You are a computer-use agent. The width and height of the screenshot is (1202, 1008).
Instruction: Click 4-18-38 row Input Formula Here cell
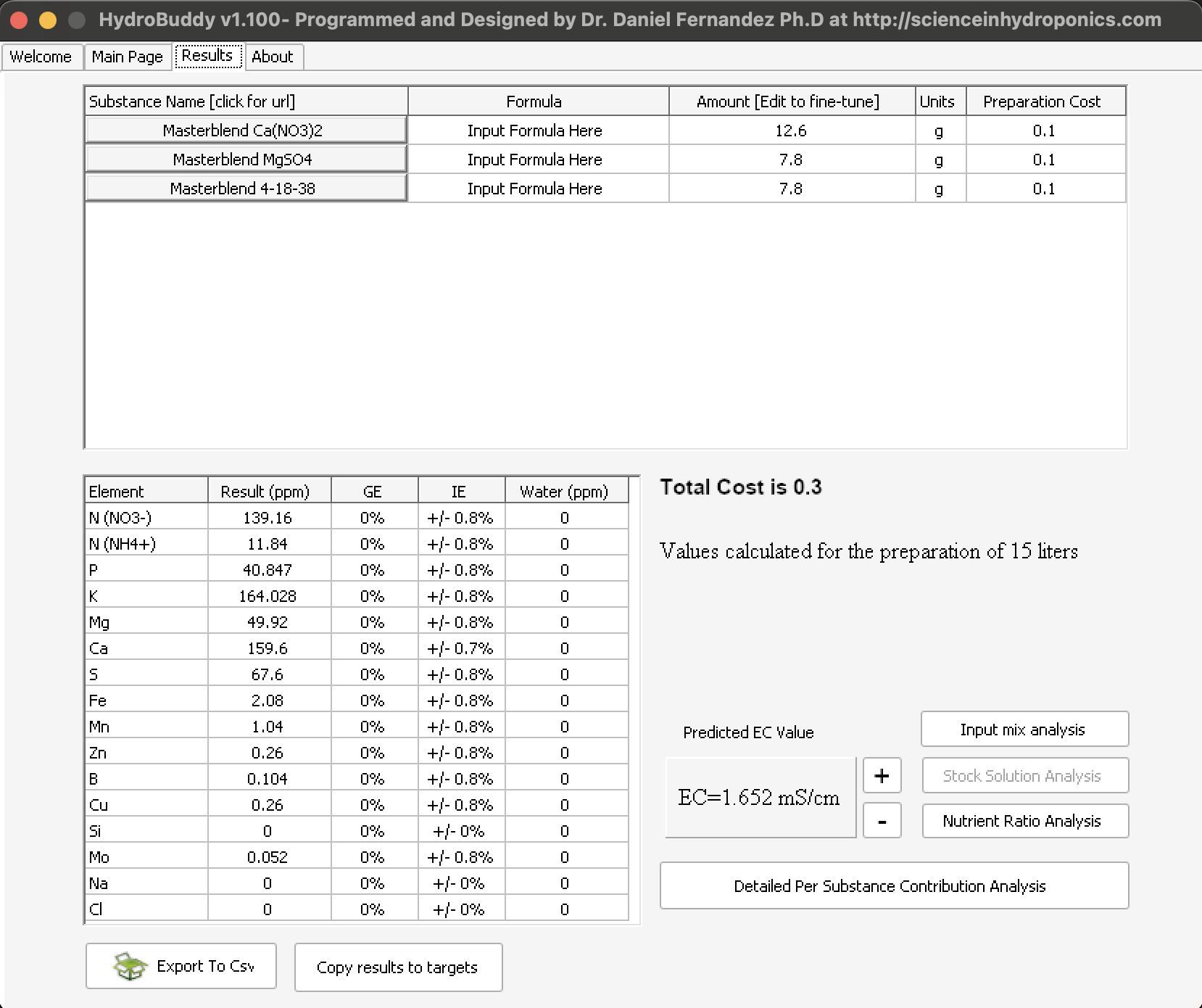538,189
